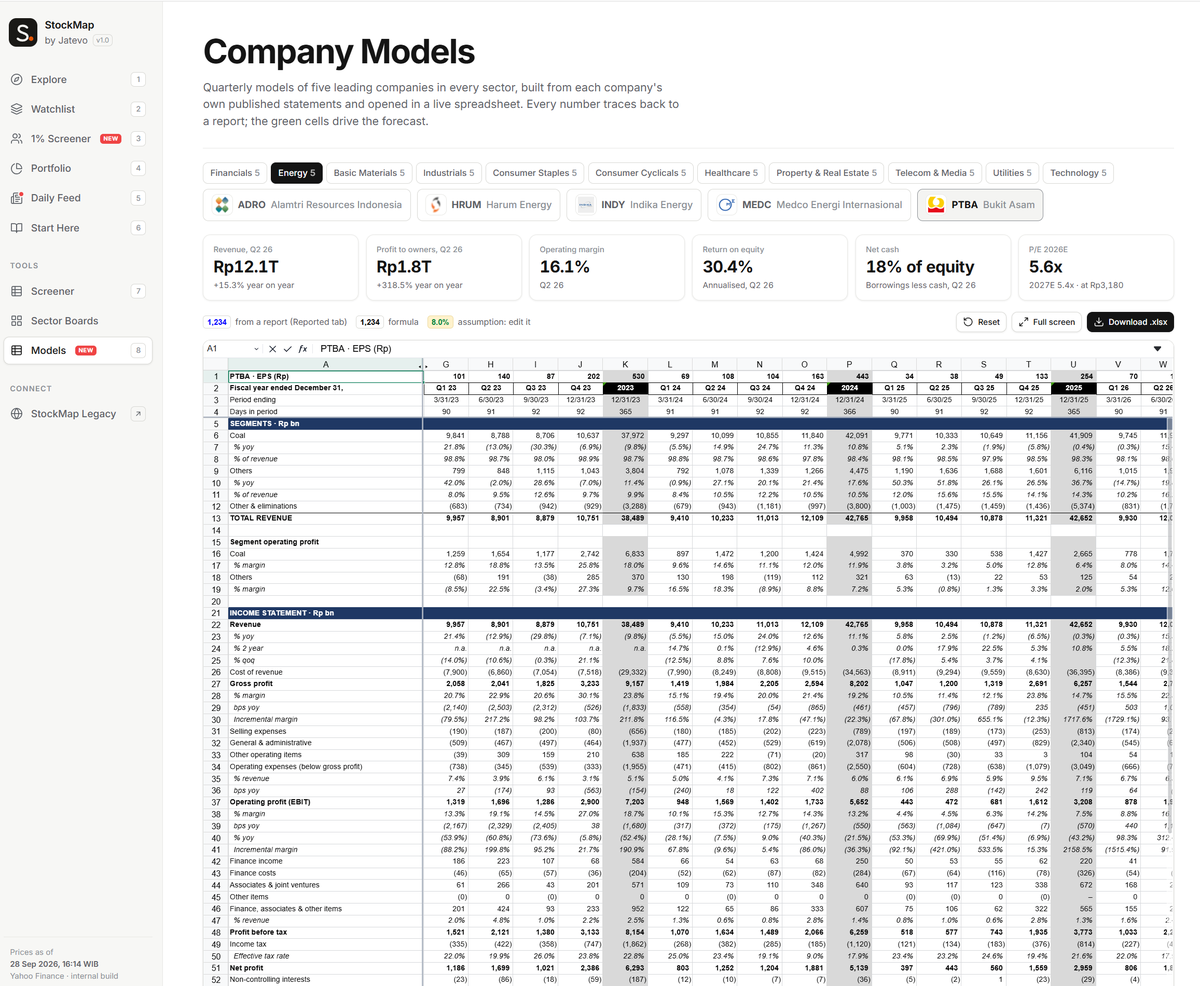Click the Reset button
Screen dimensions: 1200x986
[982, 322]
